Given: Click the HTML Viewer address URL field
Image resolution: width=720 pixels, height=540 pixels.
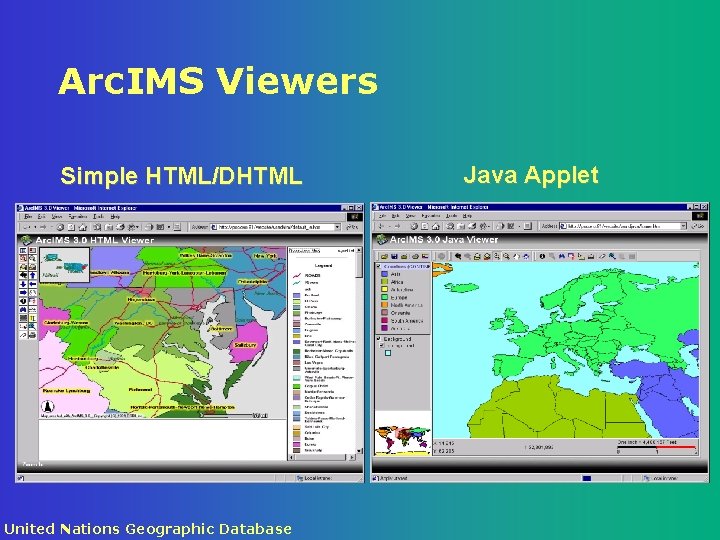Looking at the screenshot, I should point(276,227).
